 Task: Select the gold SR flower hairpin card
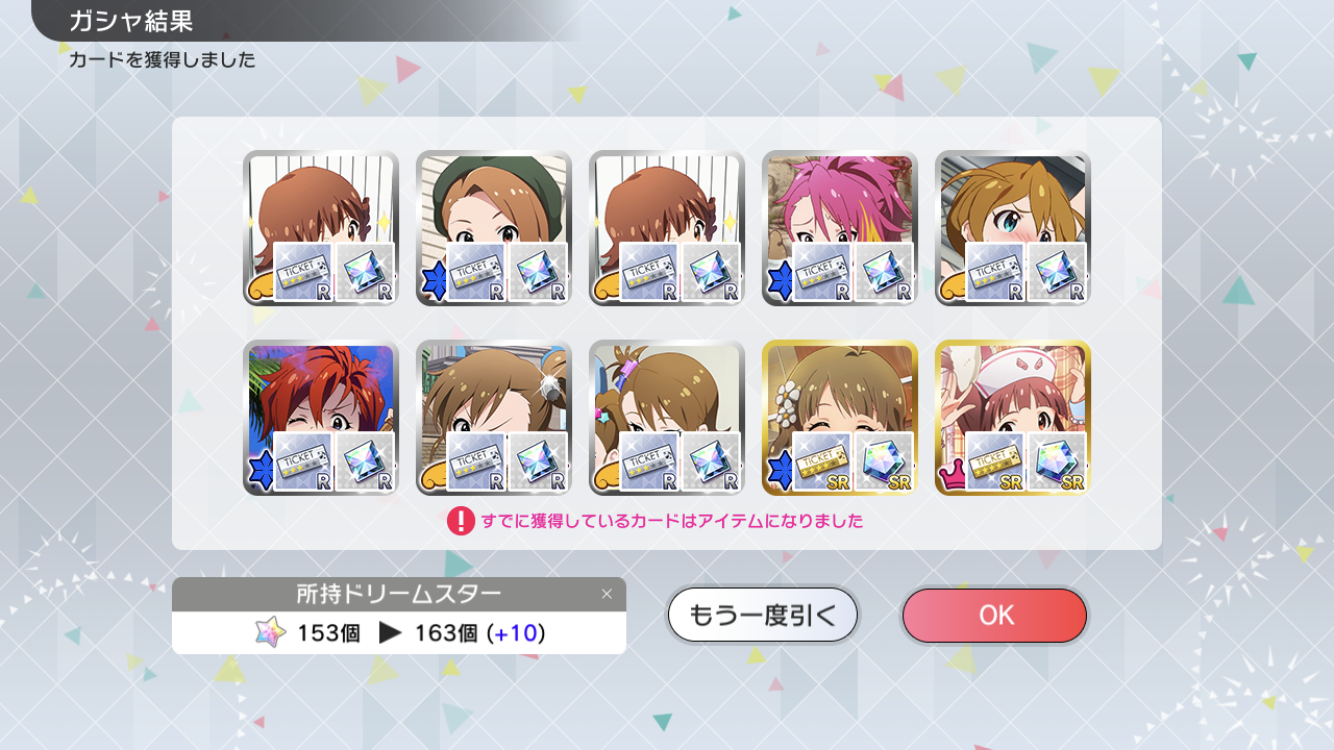tap(840, 418)
